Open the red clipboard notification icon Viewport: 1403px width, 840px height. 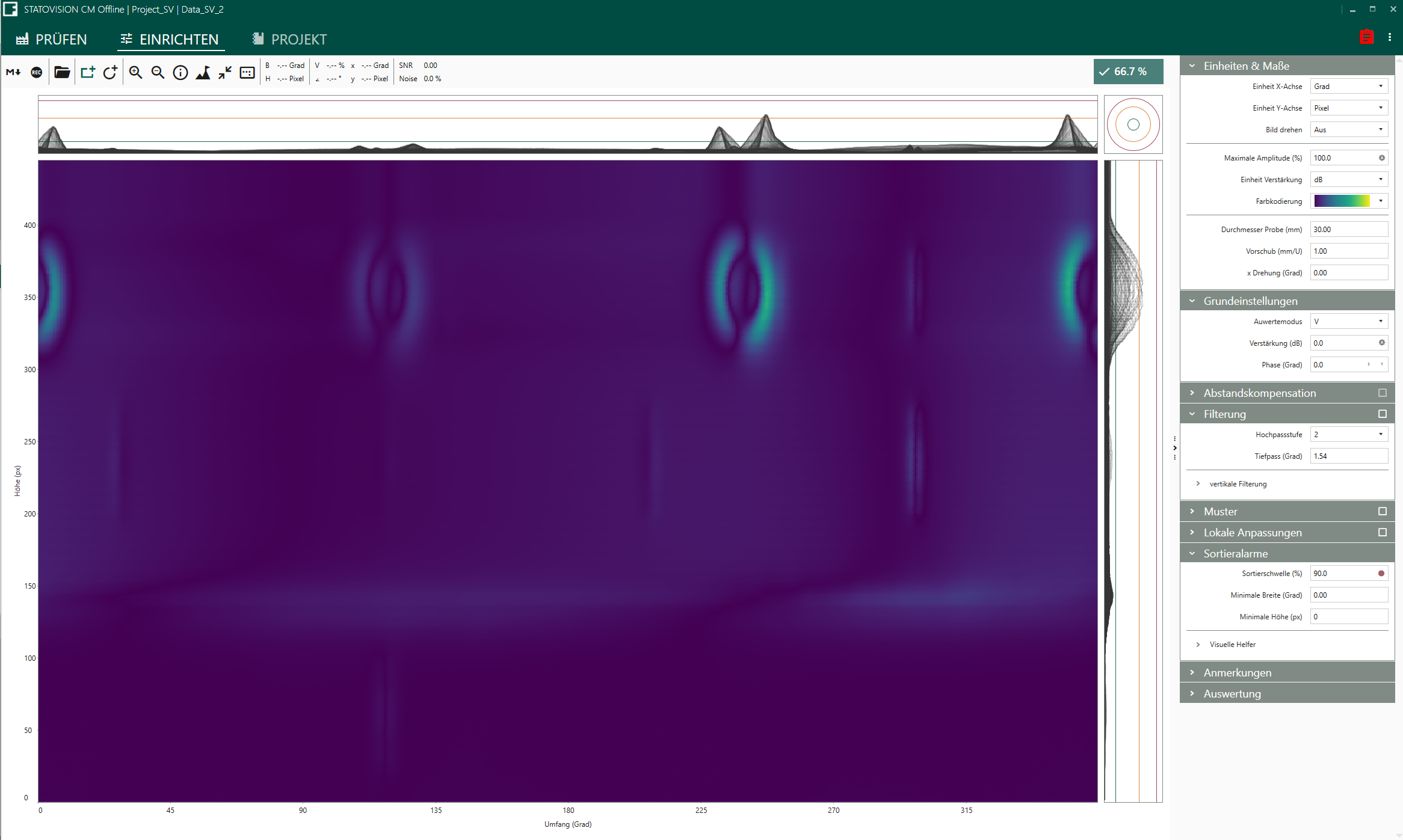[1366, 37]
